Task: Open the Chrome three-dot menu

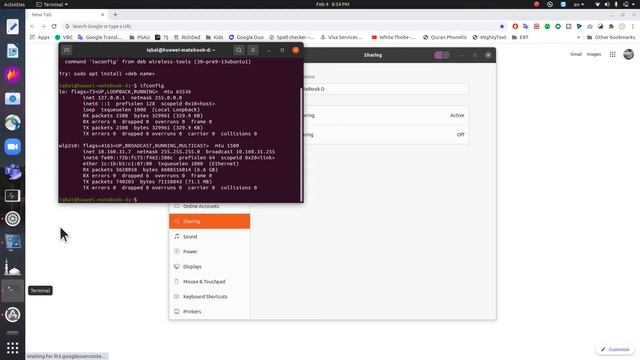Action: [633, 26]
